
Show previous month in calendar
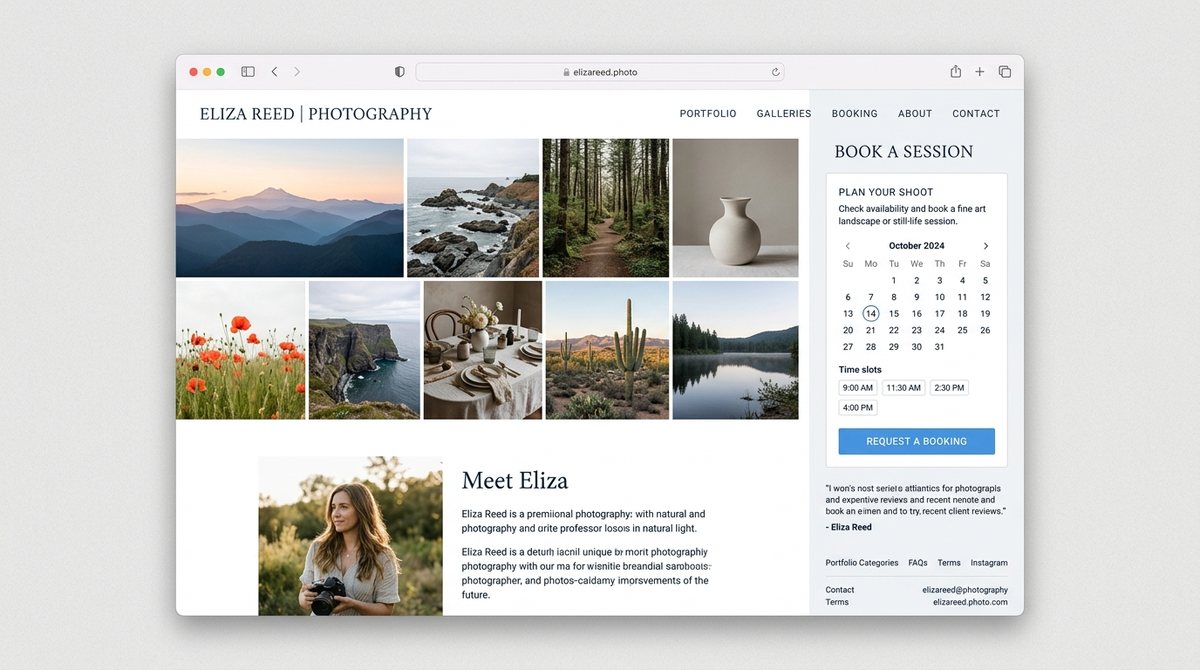pyautogui.click(x=848, y=246)
